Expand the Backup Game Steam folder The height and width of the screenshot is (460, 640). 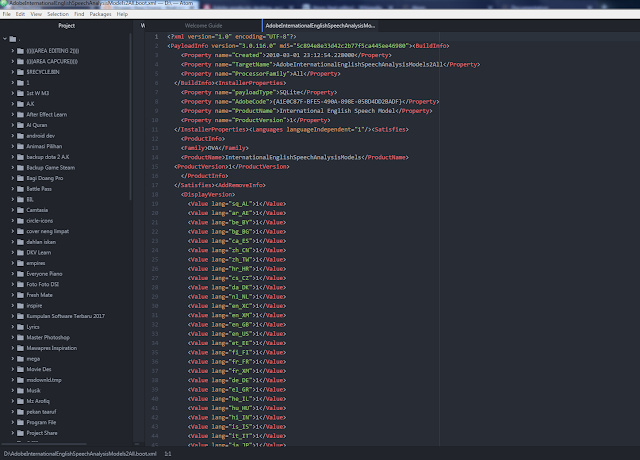13,168
